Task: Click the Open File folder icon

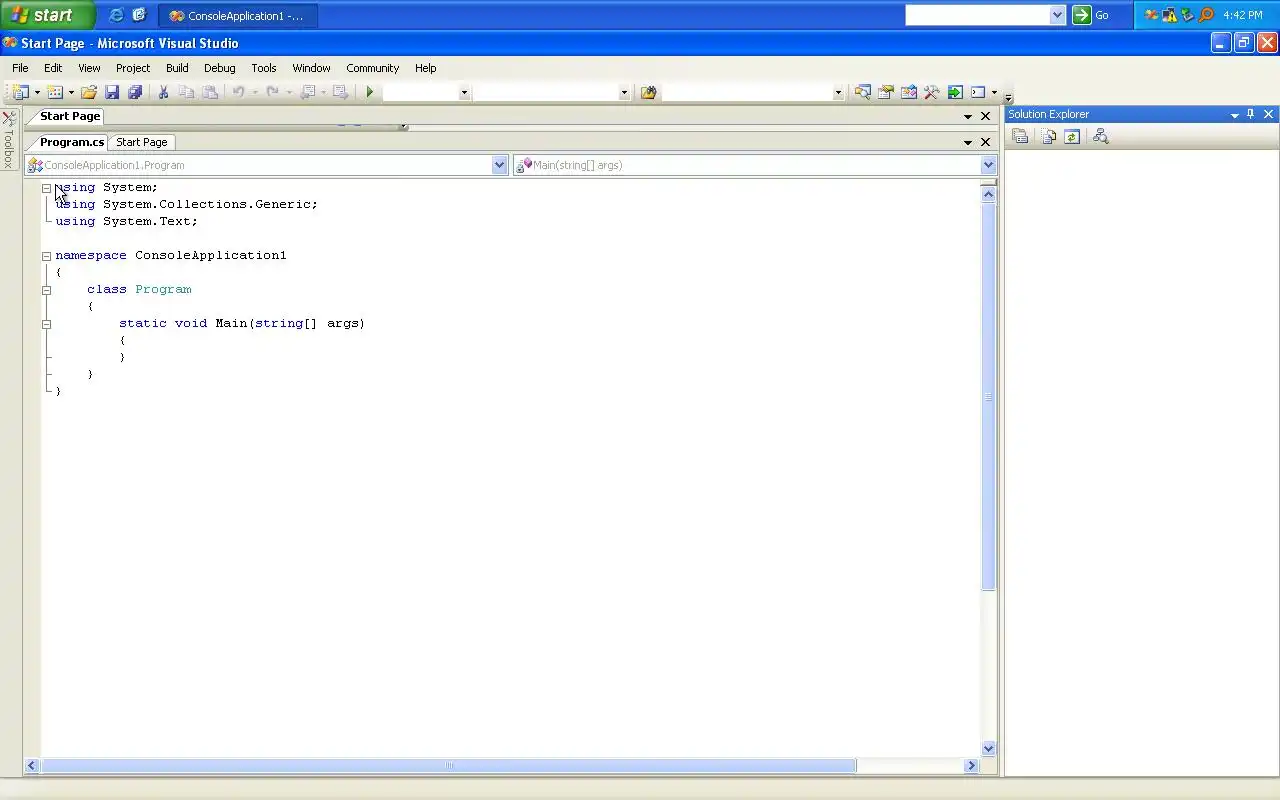Action: click(x=89, y=92)
